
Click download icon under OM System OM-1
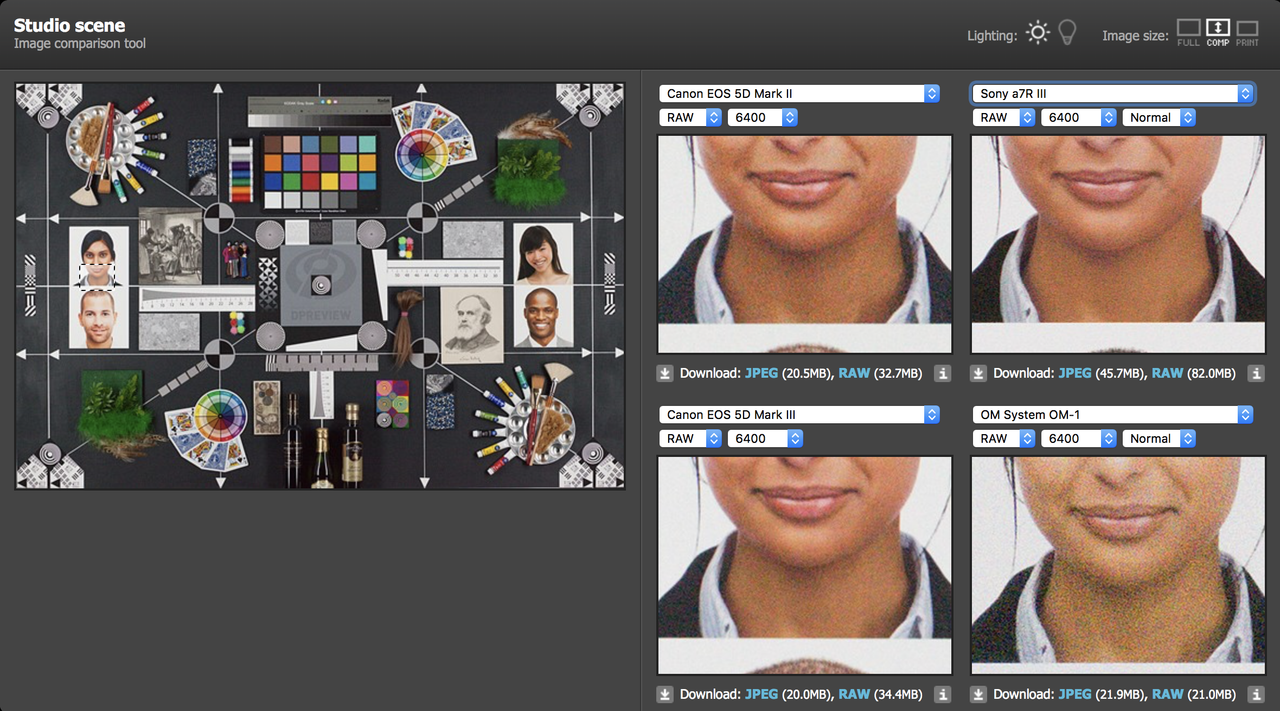click(x=979, y=694)
